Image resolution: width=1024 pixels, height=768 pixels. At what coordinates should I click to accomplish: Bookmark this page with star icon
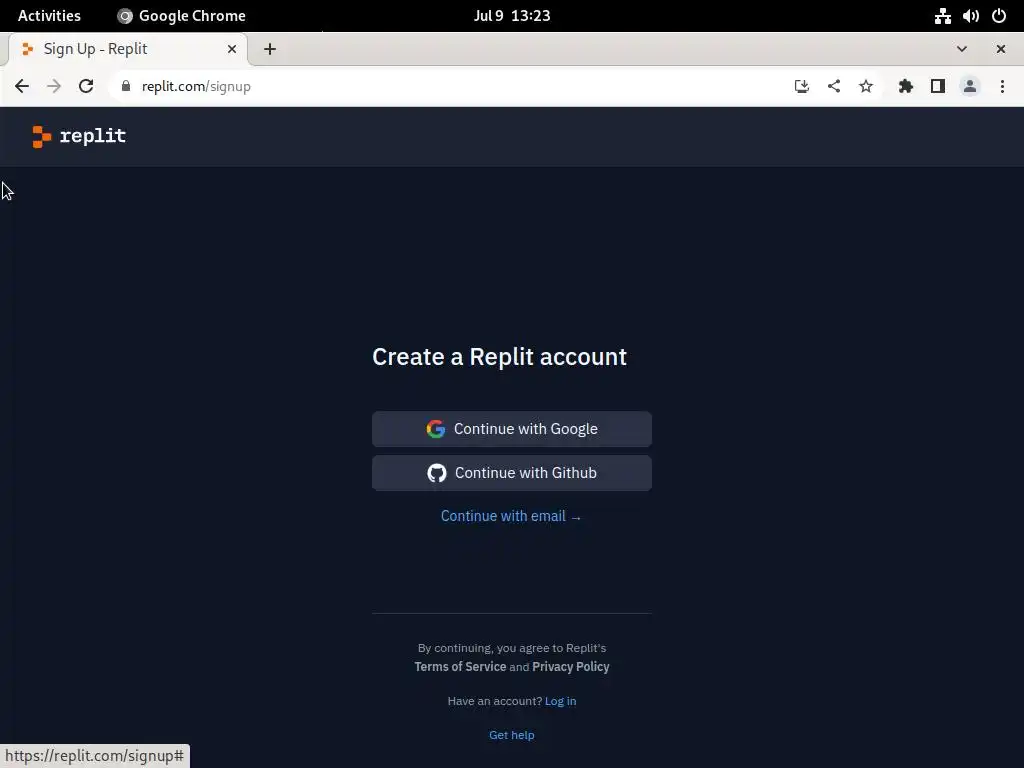coord(865,86)
